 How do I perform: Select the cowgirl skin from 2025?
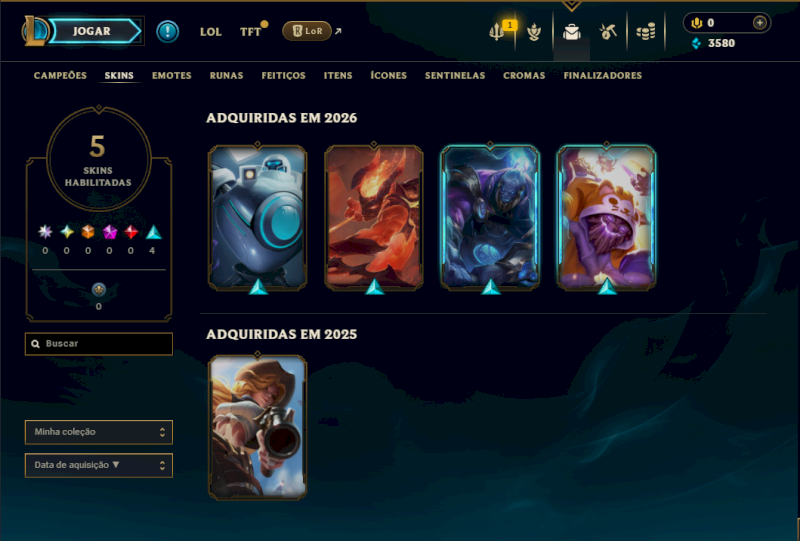pos(258,426)
